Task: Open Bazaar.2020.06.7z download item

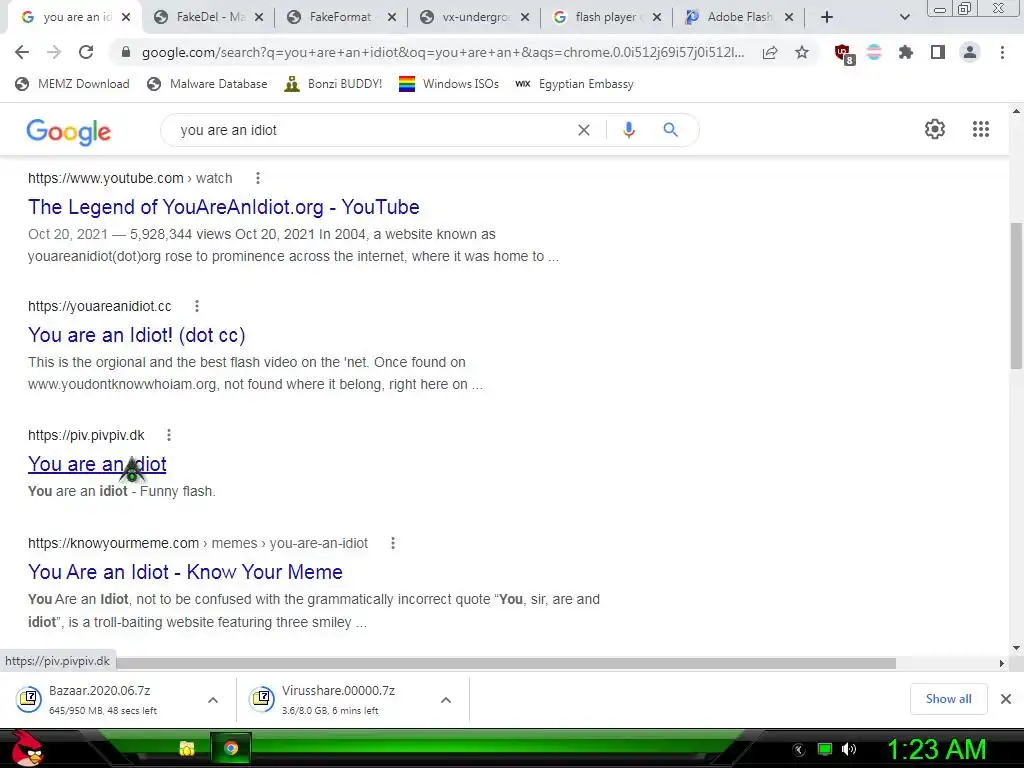Action: click(103, 699)
